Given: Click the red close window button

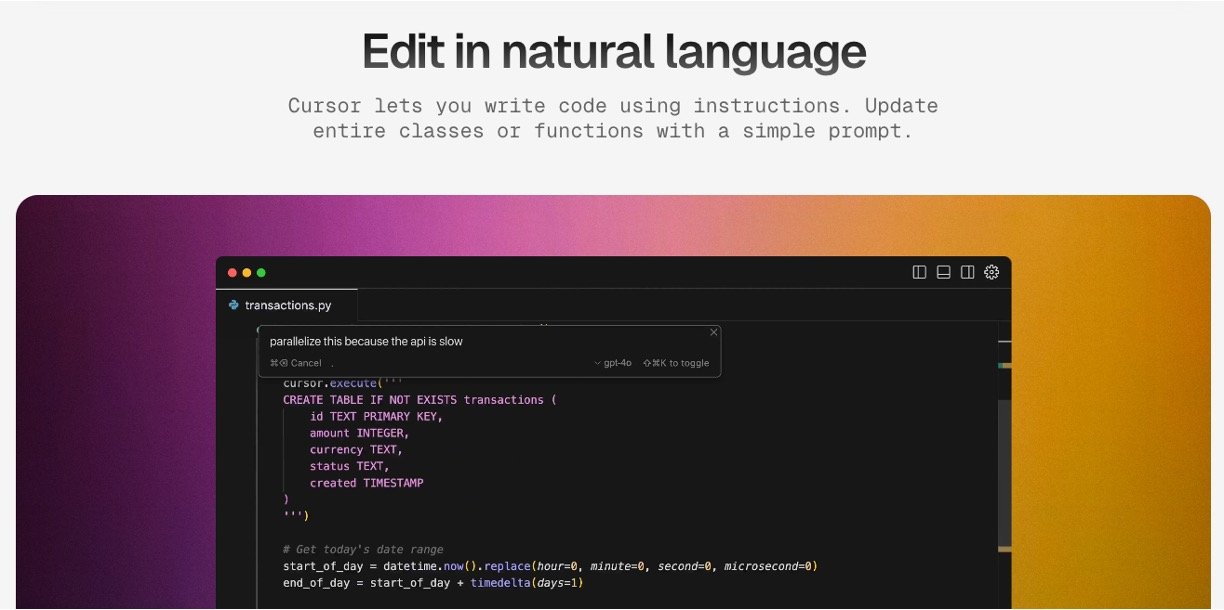Looking at the screenshot, I should (x=233, y=272).
